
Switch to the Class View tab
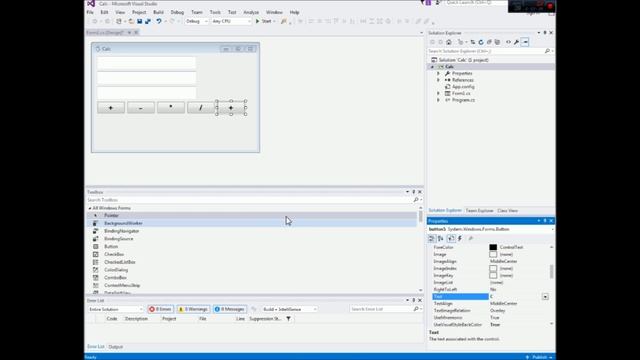(x=507, y=211)
